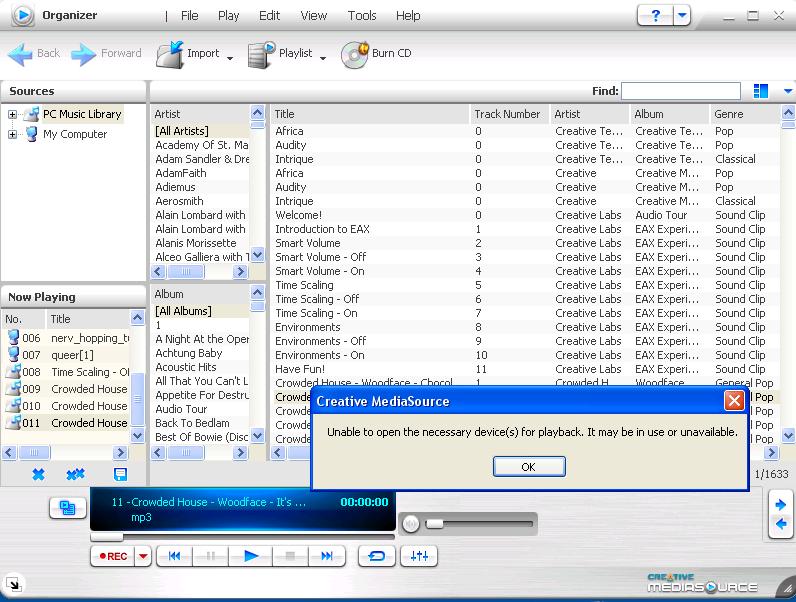This screenshot has width=796, height=602.
Task: Click the Import toolbar icon
Action: [171, 54]
